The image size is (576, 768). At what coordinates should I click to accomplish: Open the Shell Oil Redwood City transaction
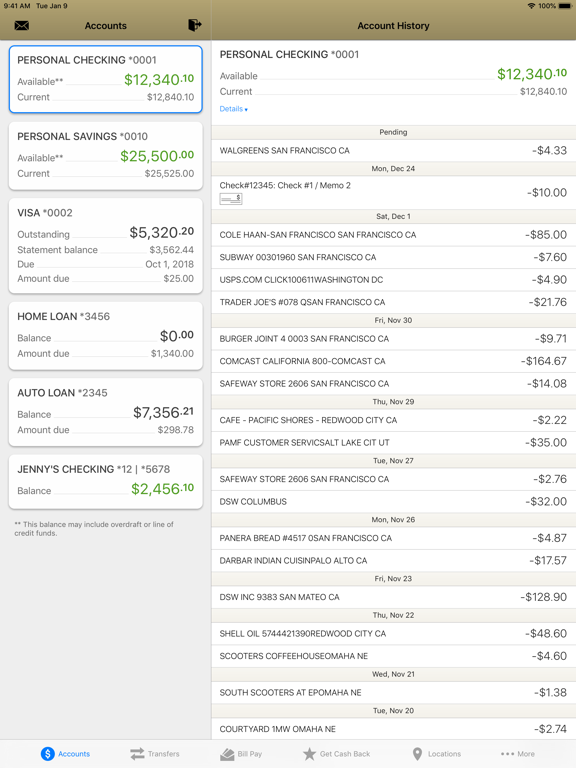point(394,633)
